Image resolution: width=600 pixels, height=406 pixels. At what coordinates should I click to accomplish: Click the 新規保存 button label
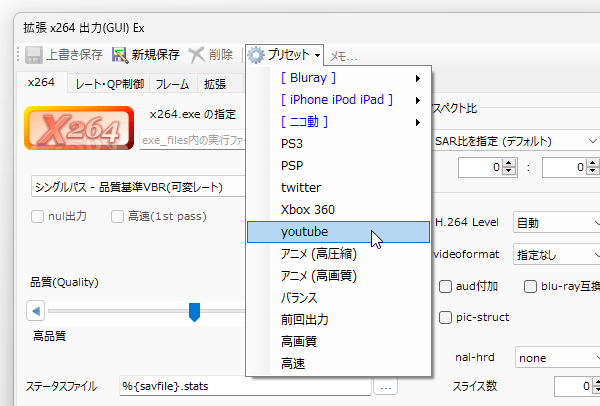156,55
